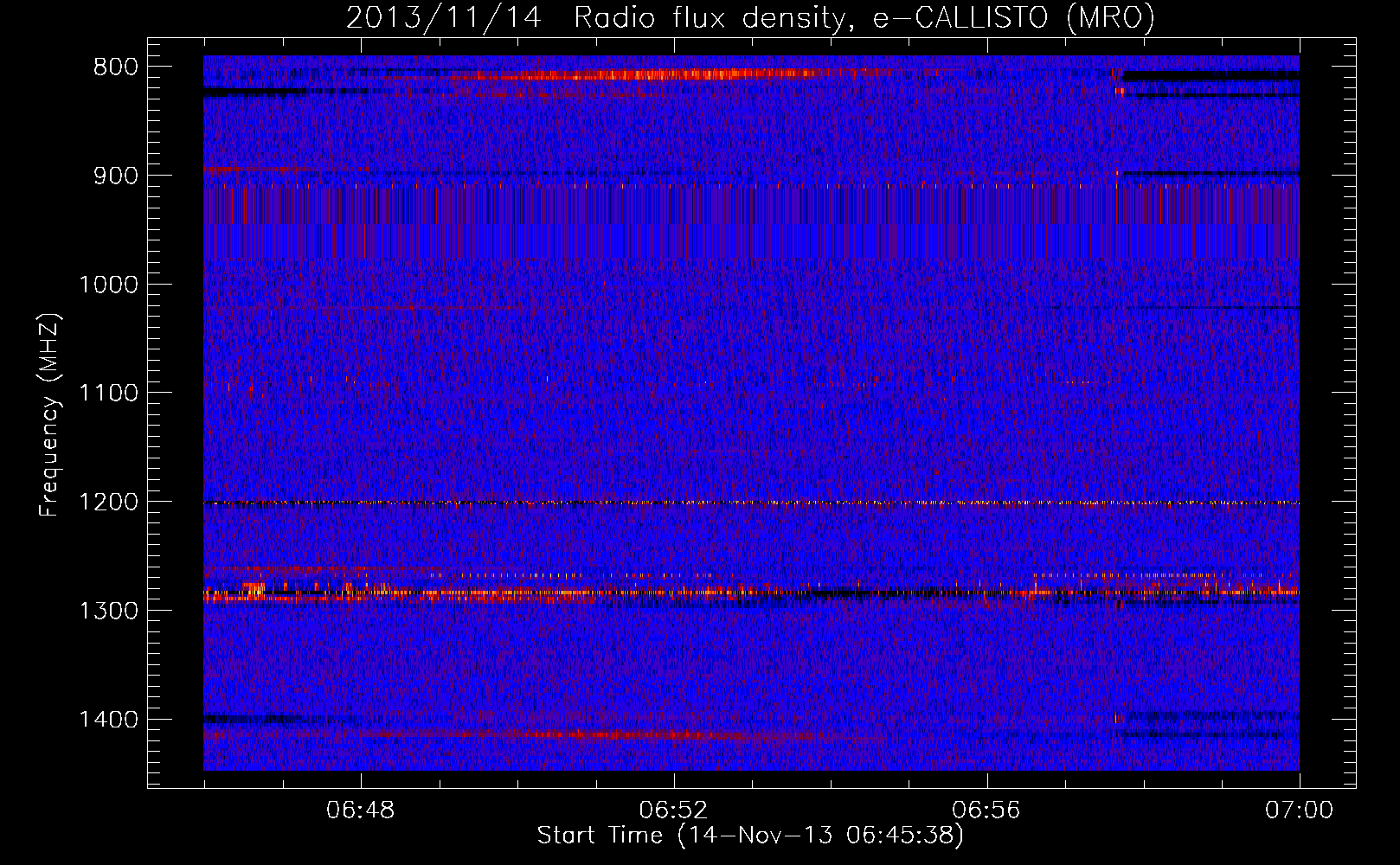Click the '900' frequency tick label

pyautogui.click(x=114, y=176)
